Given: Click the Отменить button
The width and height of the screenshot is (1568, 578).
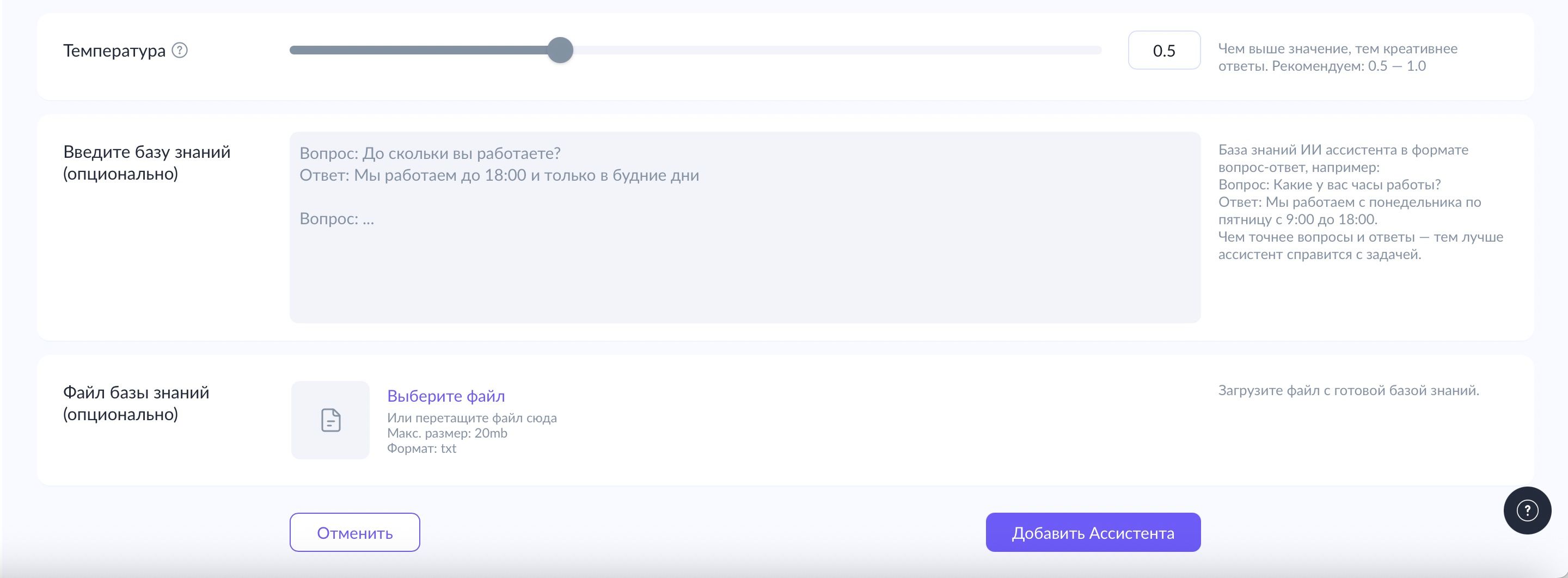Looking at the screenshot, I should (355, 532).
